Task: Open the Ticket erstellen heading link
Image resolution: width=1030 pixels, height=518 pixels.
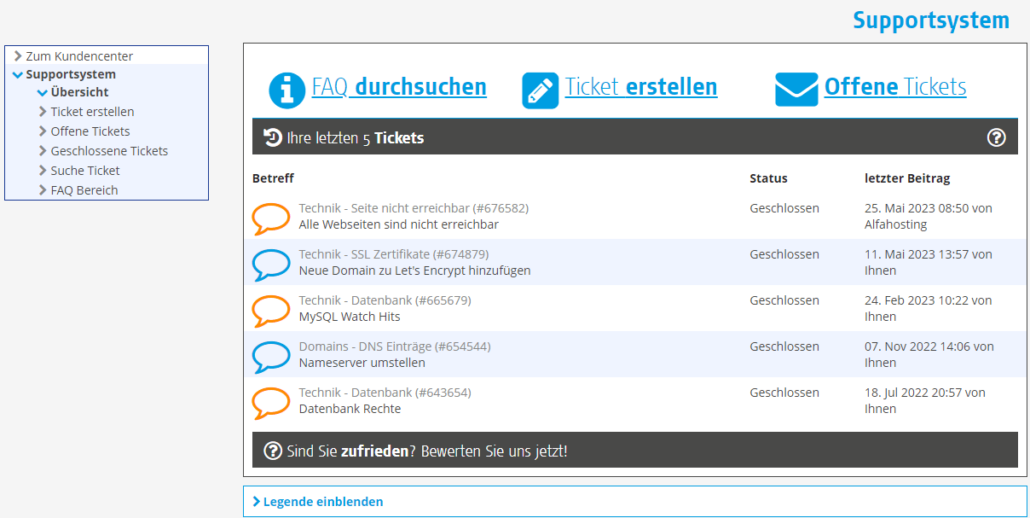Action: click(641, 87)
